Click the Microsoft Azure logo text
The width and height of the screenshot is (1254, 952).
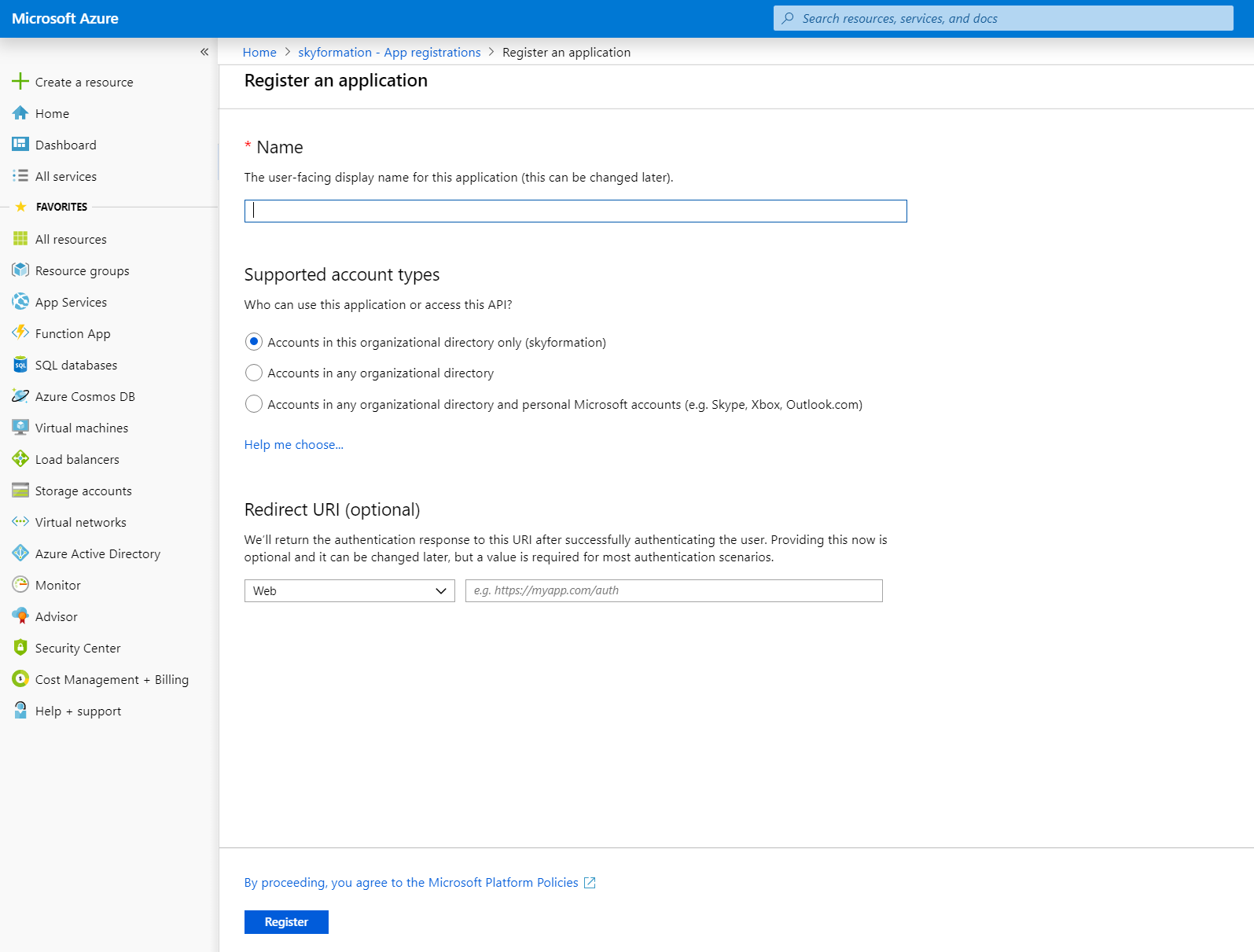pyautogui.click(x=65, y=18)
